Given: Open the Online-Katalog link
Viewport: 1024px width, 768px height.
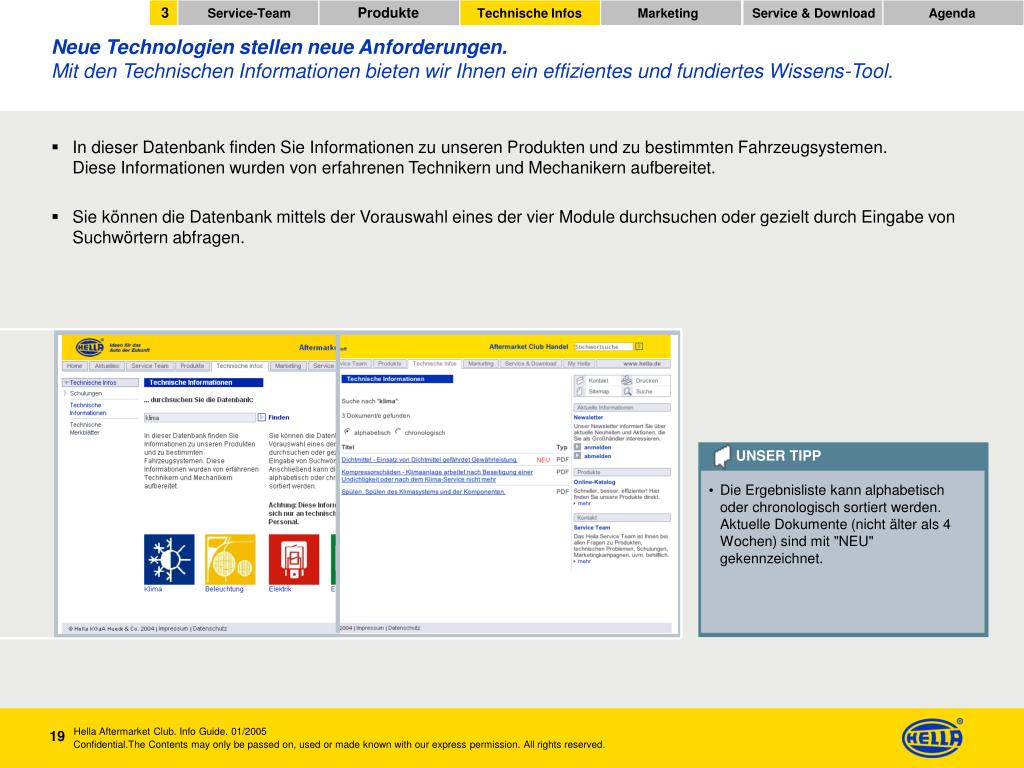Looking at the screenshot, I should pyautogui.click(x=594, y=482).
